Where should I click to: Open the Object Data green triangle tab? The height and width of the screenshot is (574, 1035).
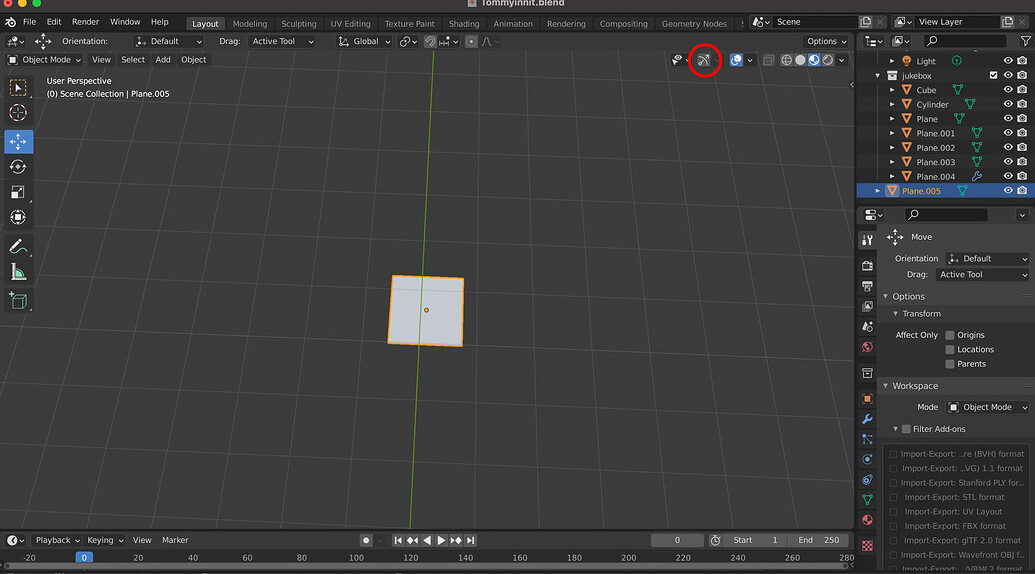point(867,499)
